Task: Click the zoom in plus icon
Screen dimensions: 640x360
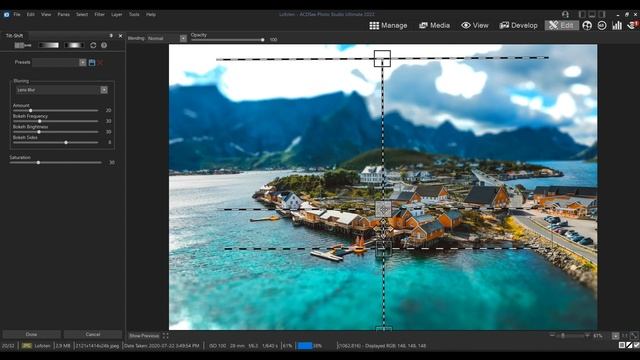Action: click(587, 336)
